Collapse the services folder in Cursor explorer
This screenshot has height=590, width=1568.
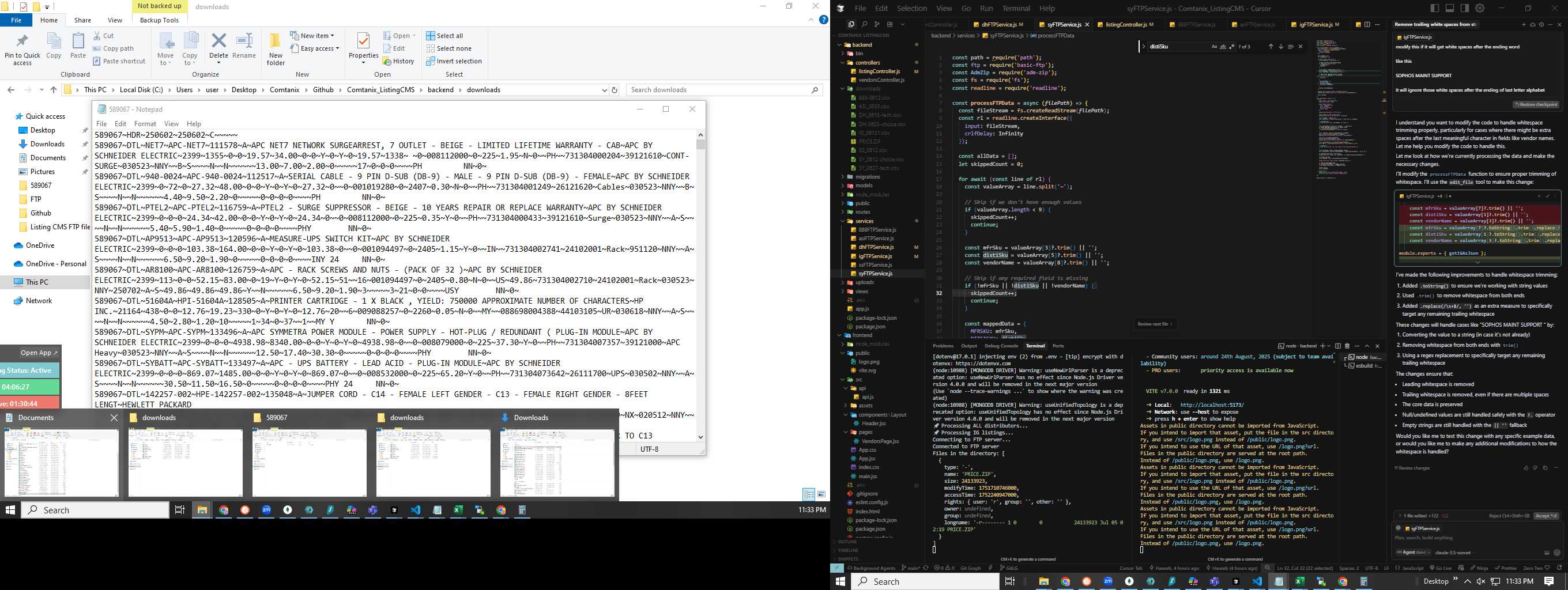coord(864,221)
